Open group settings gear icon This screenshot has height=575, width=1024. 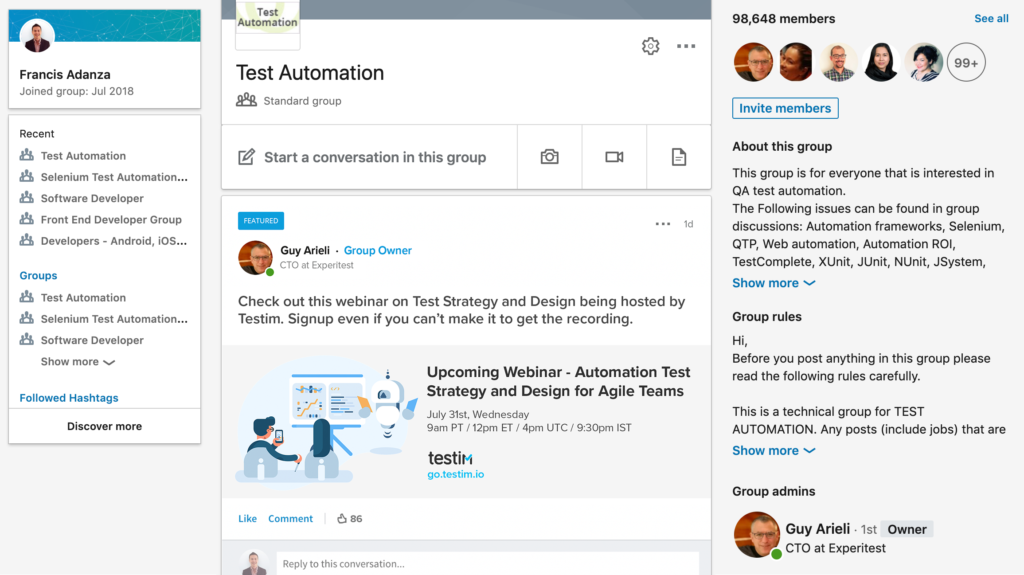tap(650, 46)
